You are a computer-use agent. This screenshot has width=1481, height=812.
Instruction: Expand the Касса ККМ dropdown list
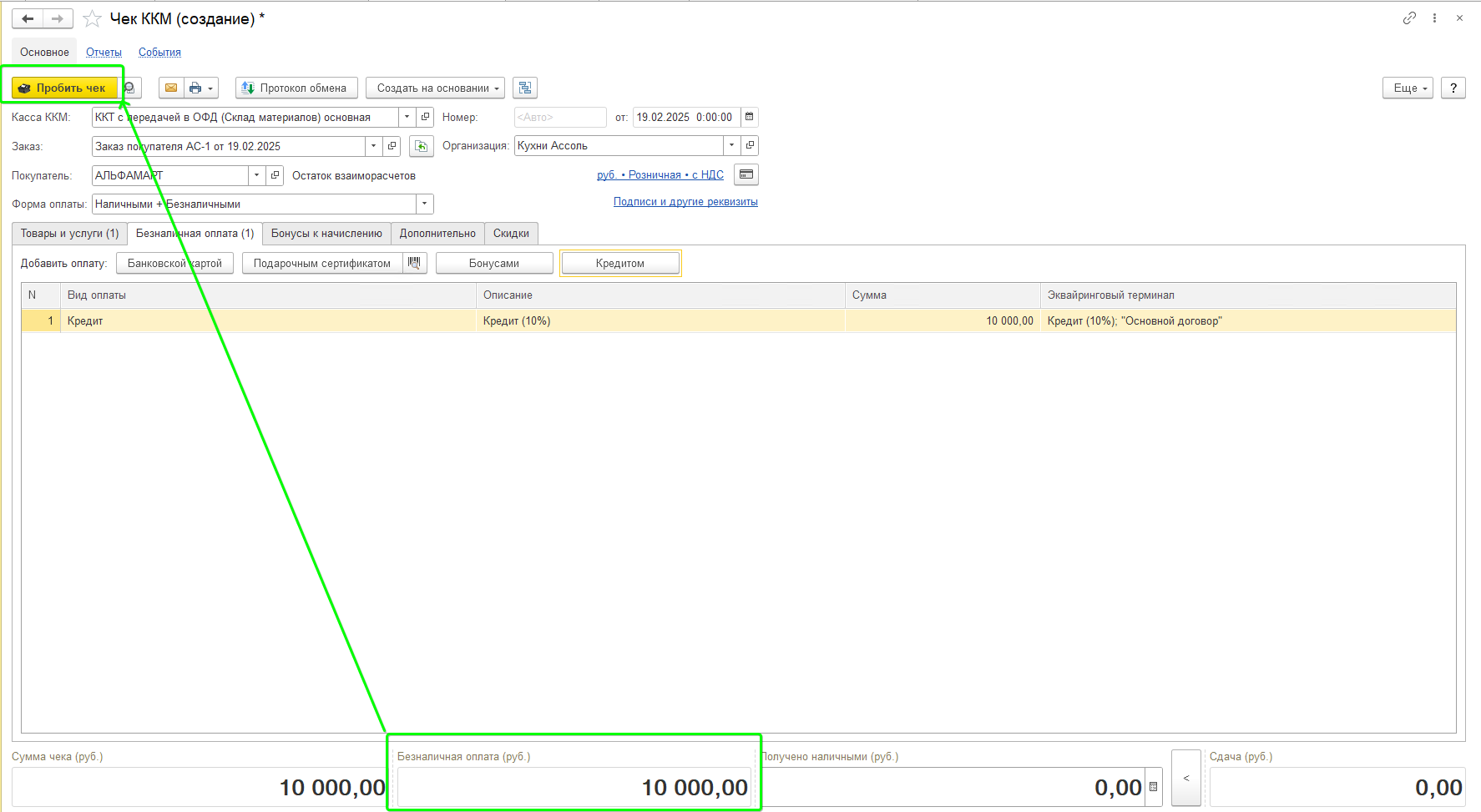pyautogui.click(x=407, y=118)
